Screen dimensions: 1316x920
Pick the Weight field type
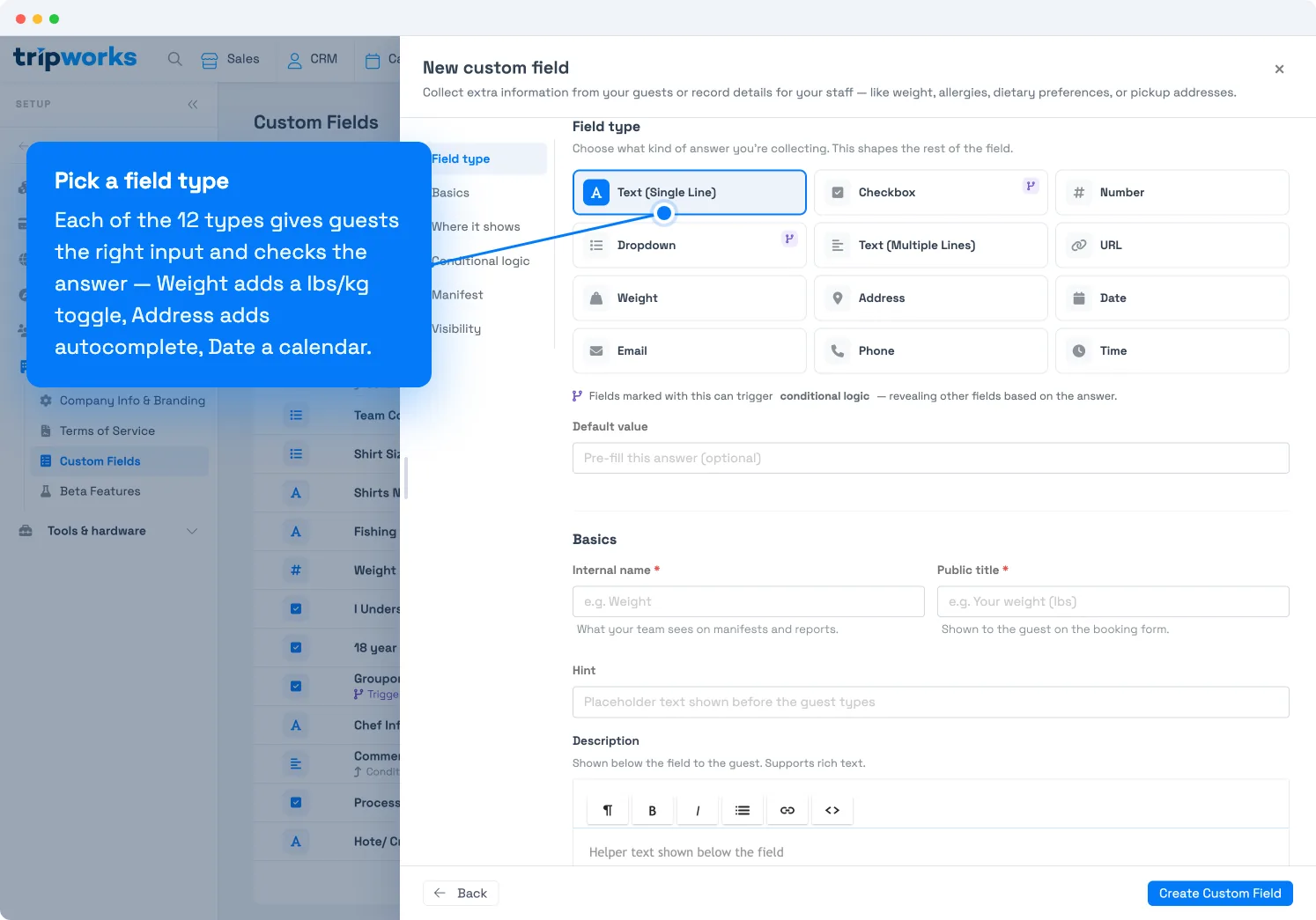click(689, 298)
